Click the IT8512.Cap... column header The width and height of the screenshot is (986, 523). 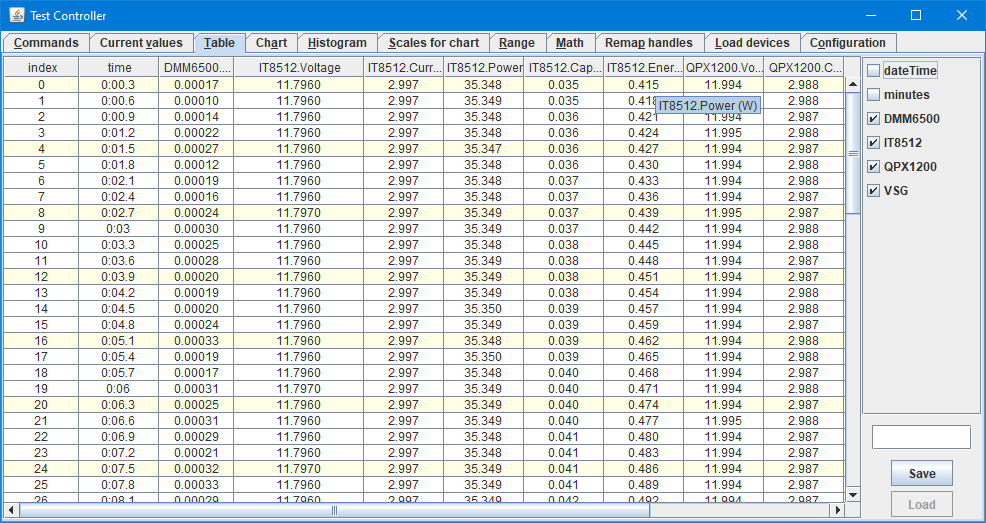[x=563, y=67]
